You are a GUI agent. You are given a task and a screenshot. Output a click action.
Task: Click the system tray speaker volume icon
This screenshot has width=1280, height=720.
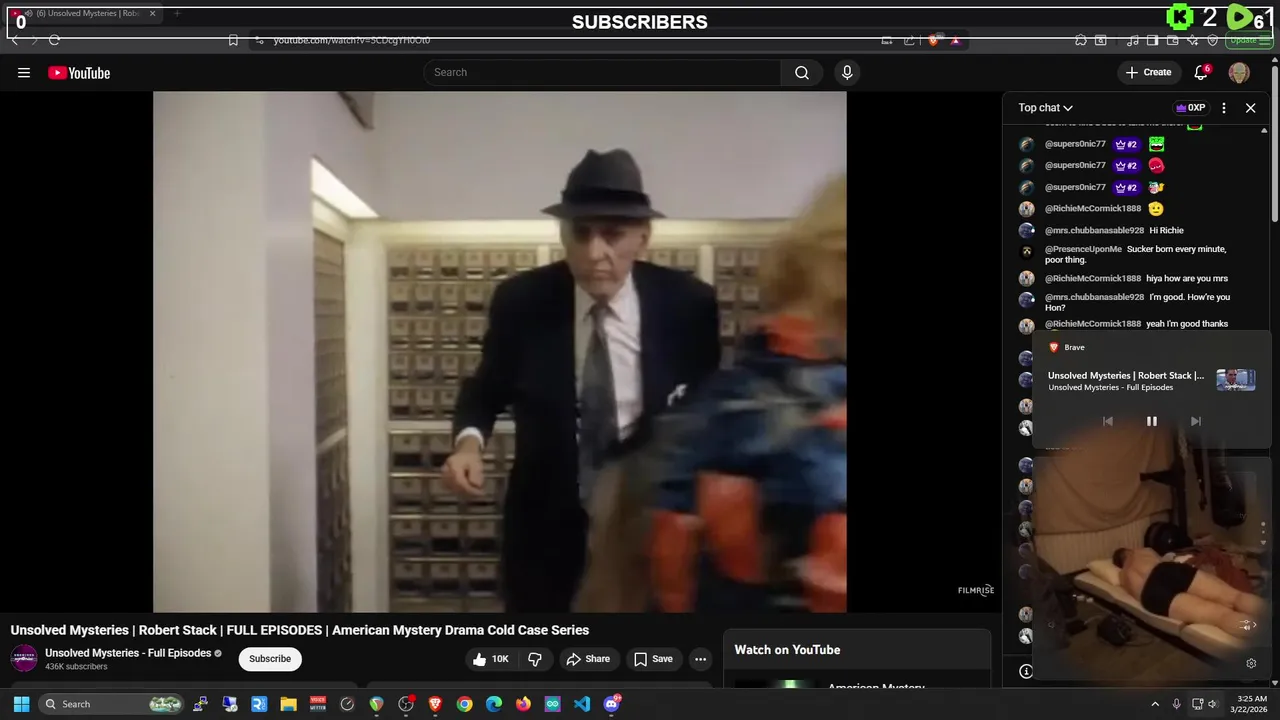click(x=1212, y=704)
